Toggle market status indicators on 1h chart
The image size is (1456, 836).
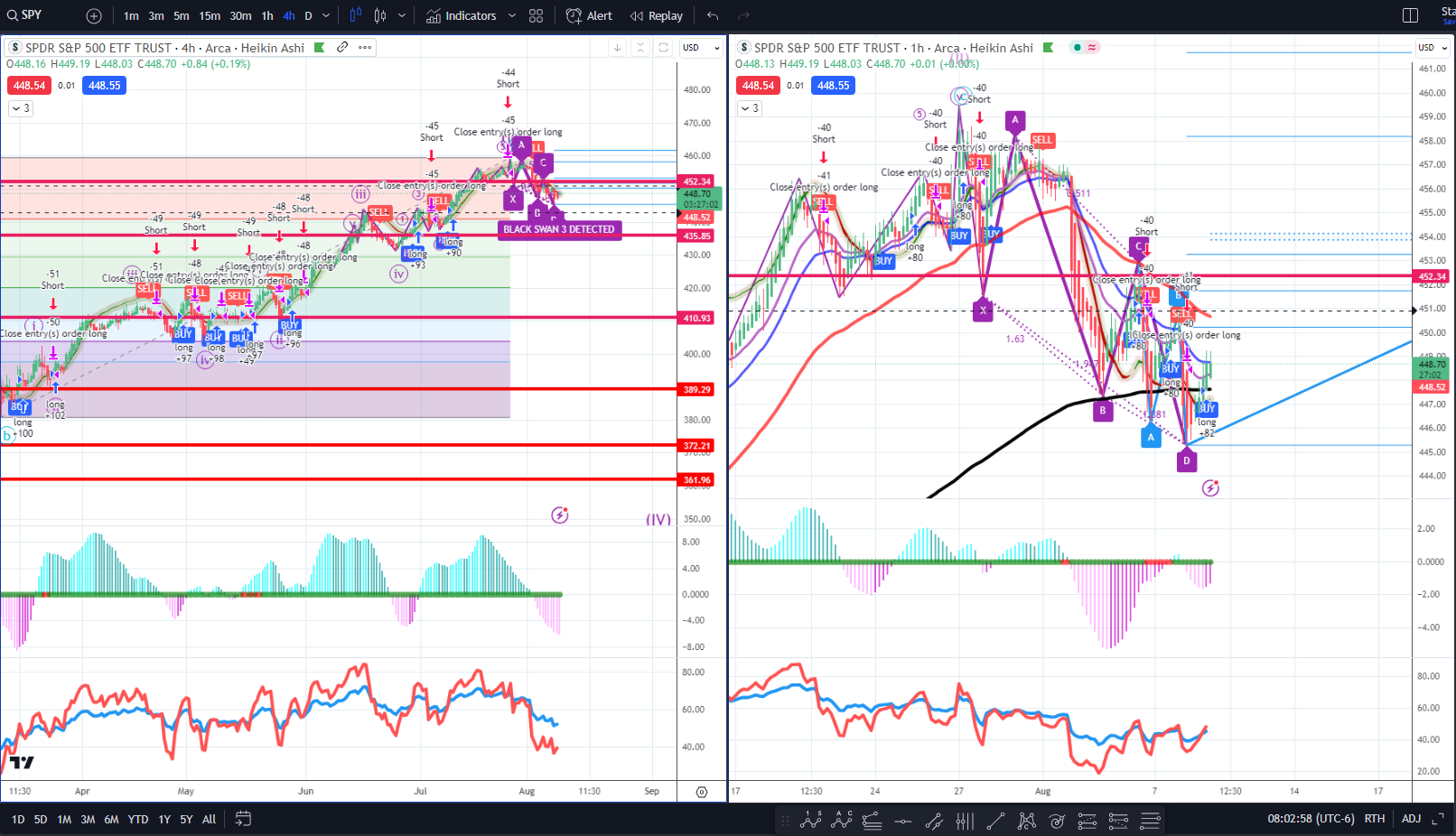pyautogui.click(x=1085, y=48)
